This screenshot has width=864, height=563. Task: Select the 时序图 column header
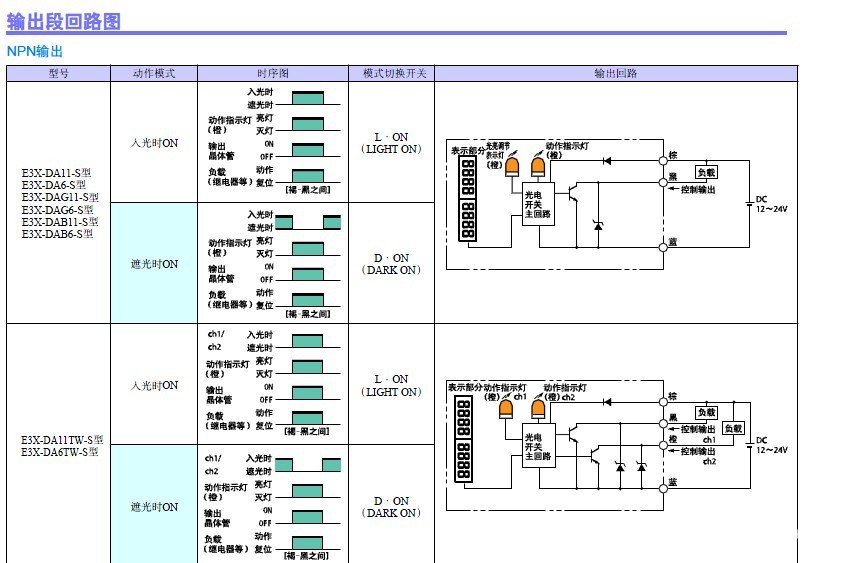coord(272,74)
